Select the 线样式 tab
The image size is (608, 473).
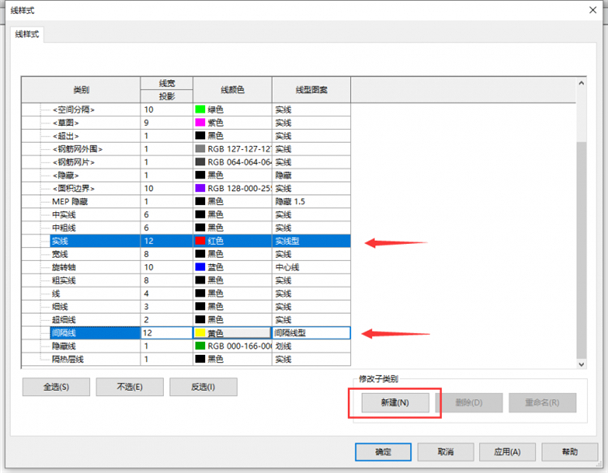point(27,34)
